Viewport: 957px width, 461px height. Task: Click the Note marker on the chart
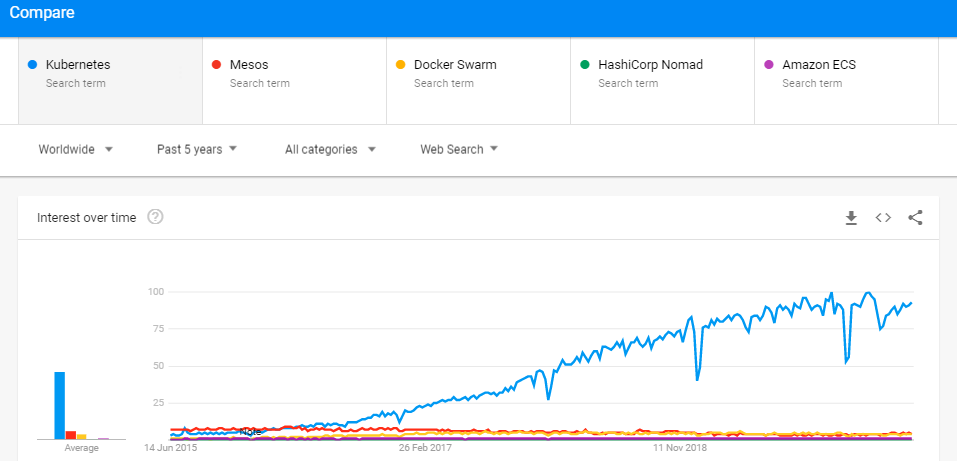coord(250,432)
